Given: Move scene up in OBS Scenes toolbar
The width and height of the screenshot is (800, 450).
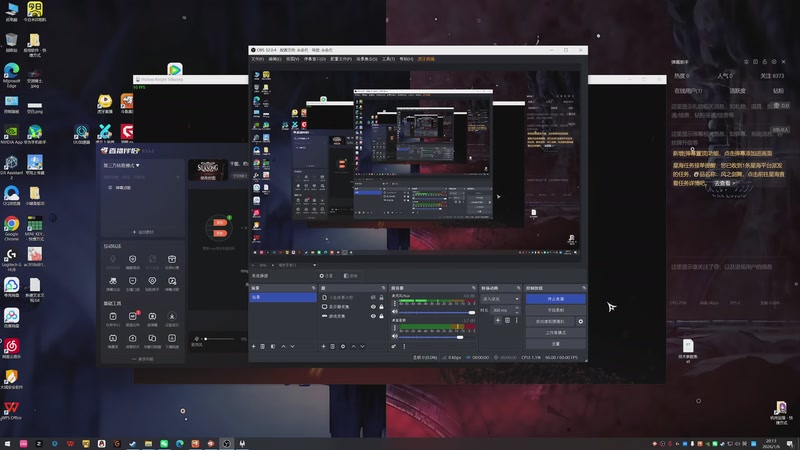Looking at the screenshot, I should pyautogui.click(x=283, y=346).
